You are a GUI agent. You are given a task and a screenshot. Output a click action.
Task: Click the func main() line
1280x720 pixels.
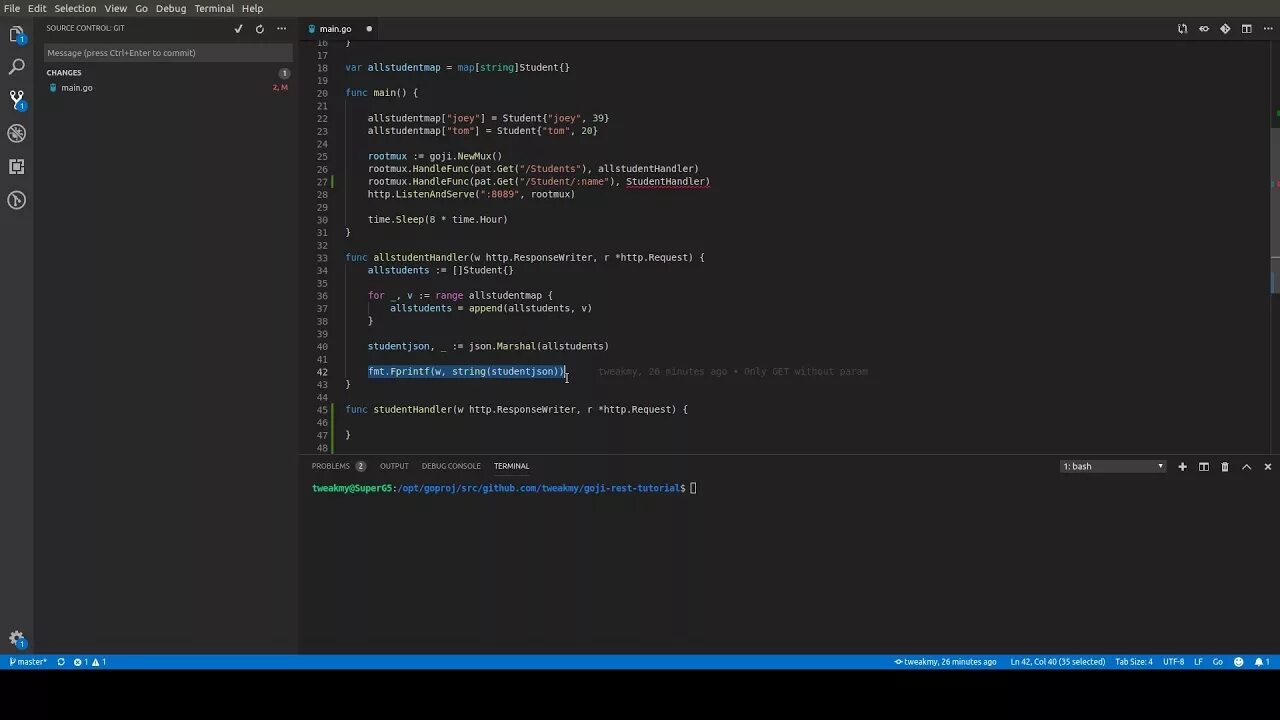382,93
